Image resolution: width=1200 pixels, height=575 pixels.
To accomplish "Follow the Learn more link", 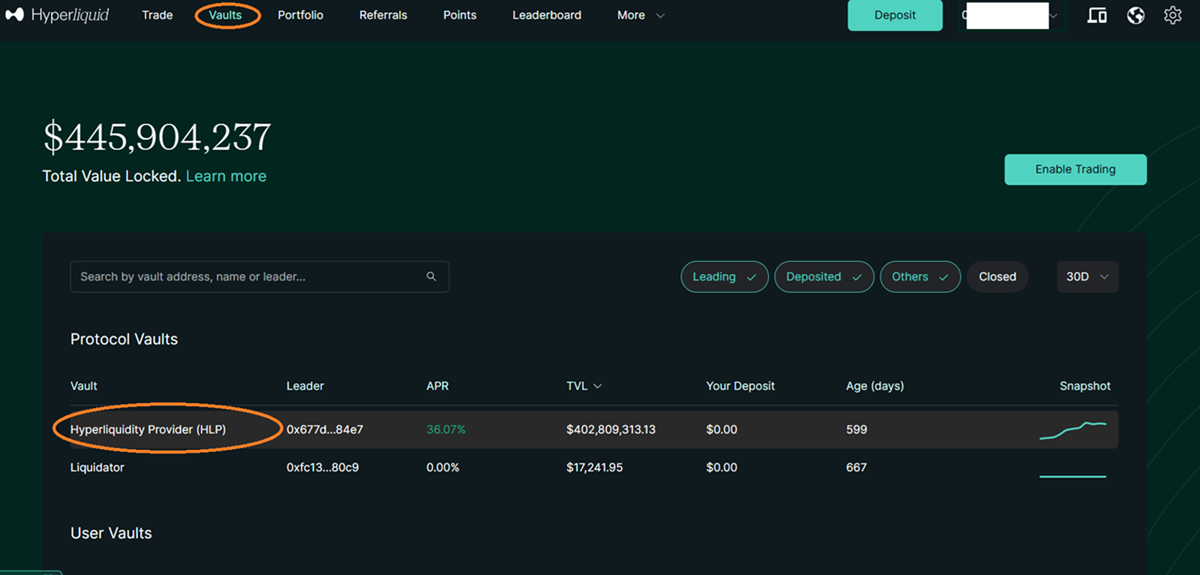I will point(226,176).
